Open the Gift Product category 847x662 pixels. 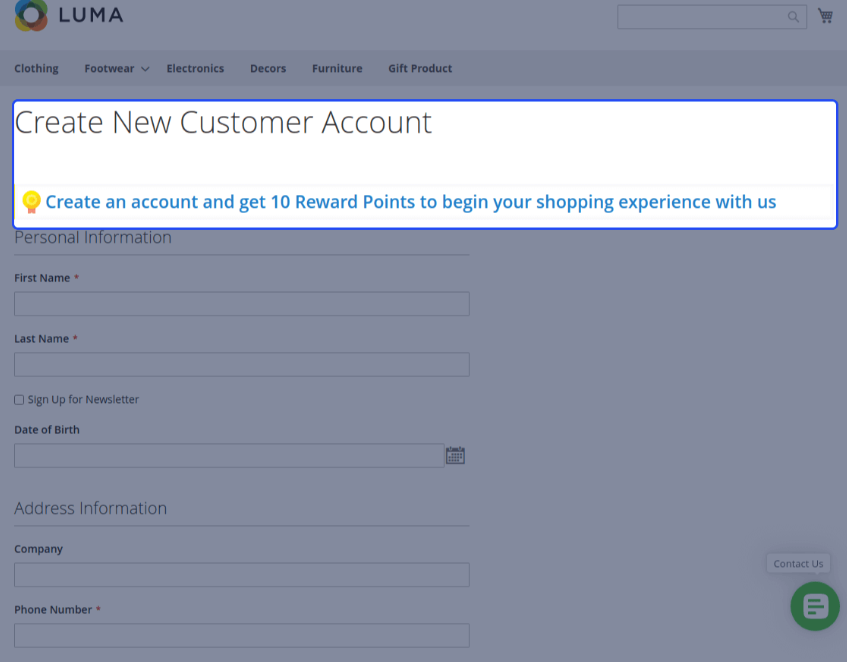click(420, 69)
